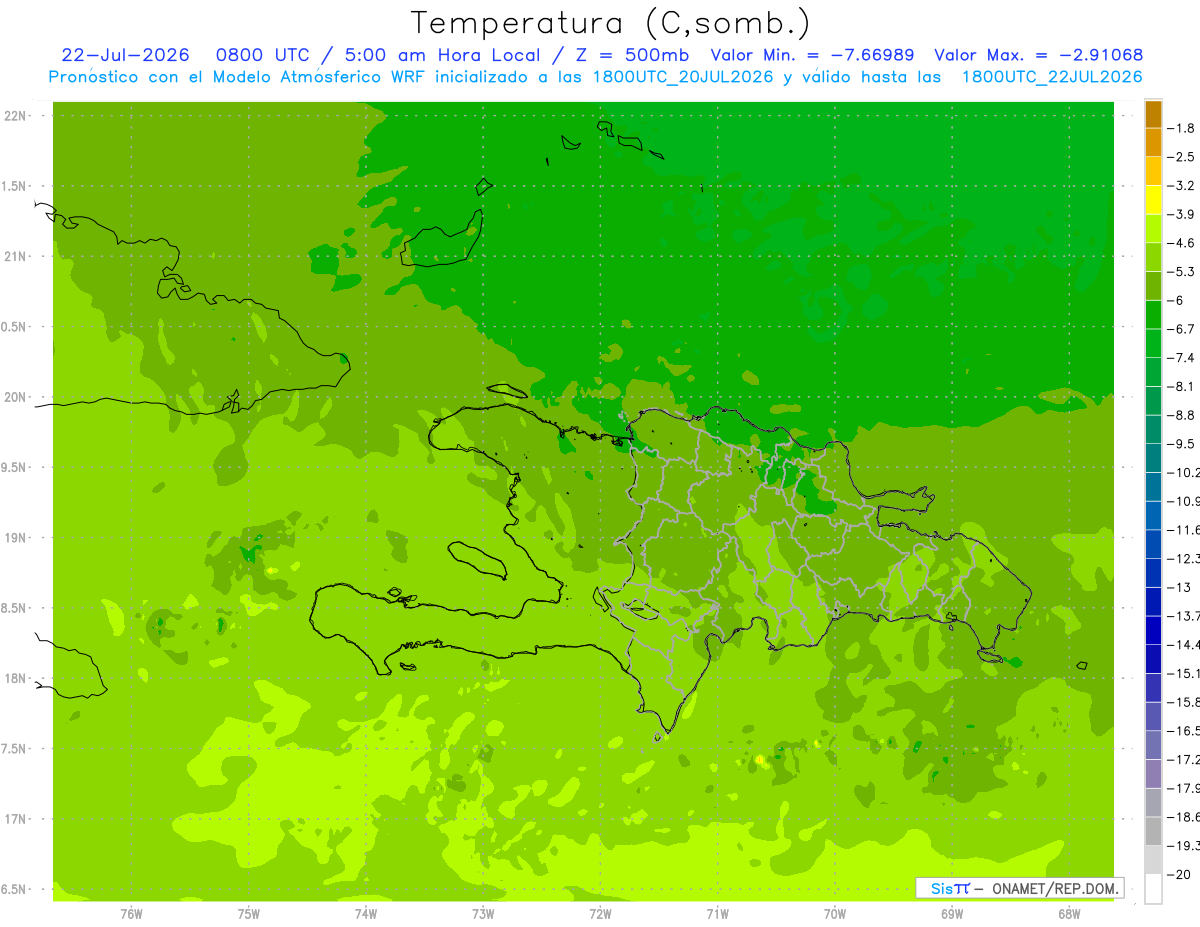Screen dimensions: 1200x927
Task: Click the '-8.1' legend value
Action: click(x=1182, y=386)
